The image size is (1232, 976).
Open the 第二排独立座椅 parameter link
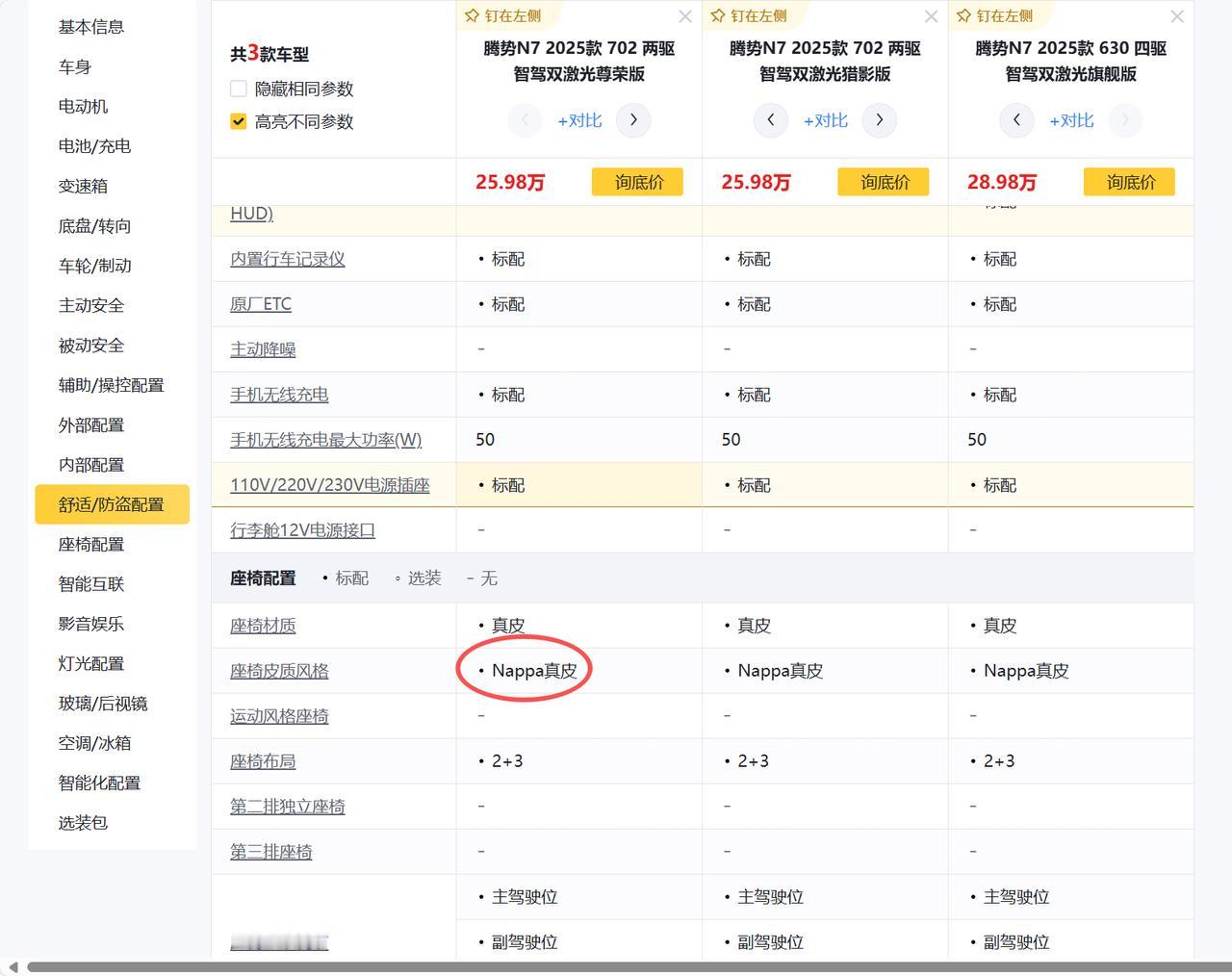pos(288,807)
